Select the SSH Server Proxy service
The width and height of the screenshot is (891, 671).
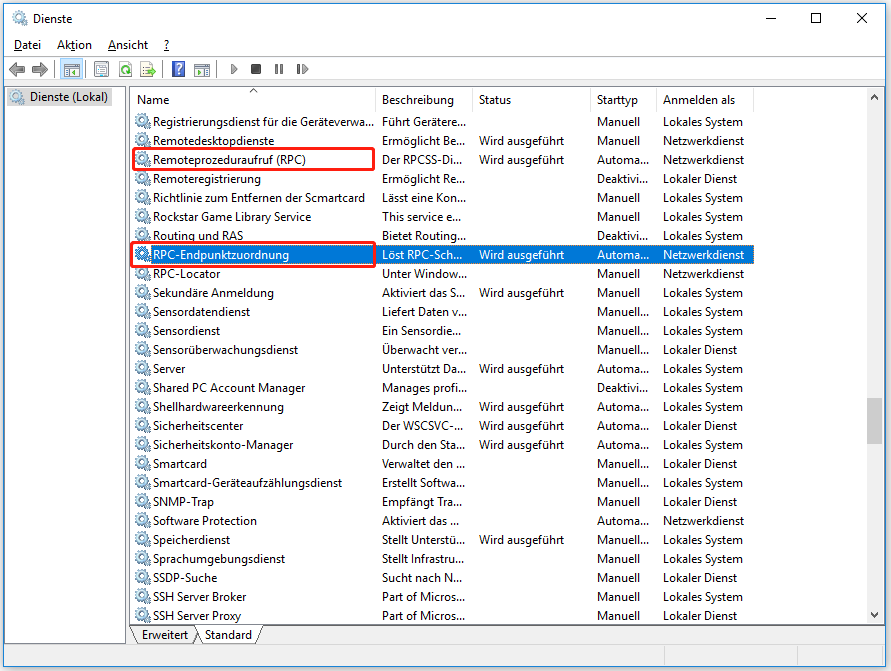197,615
